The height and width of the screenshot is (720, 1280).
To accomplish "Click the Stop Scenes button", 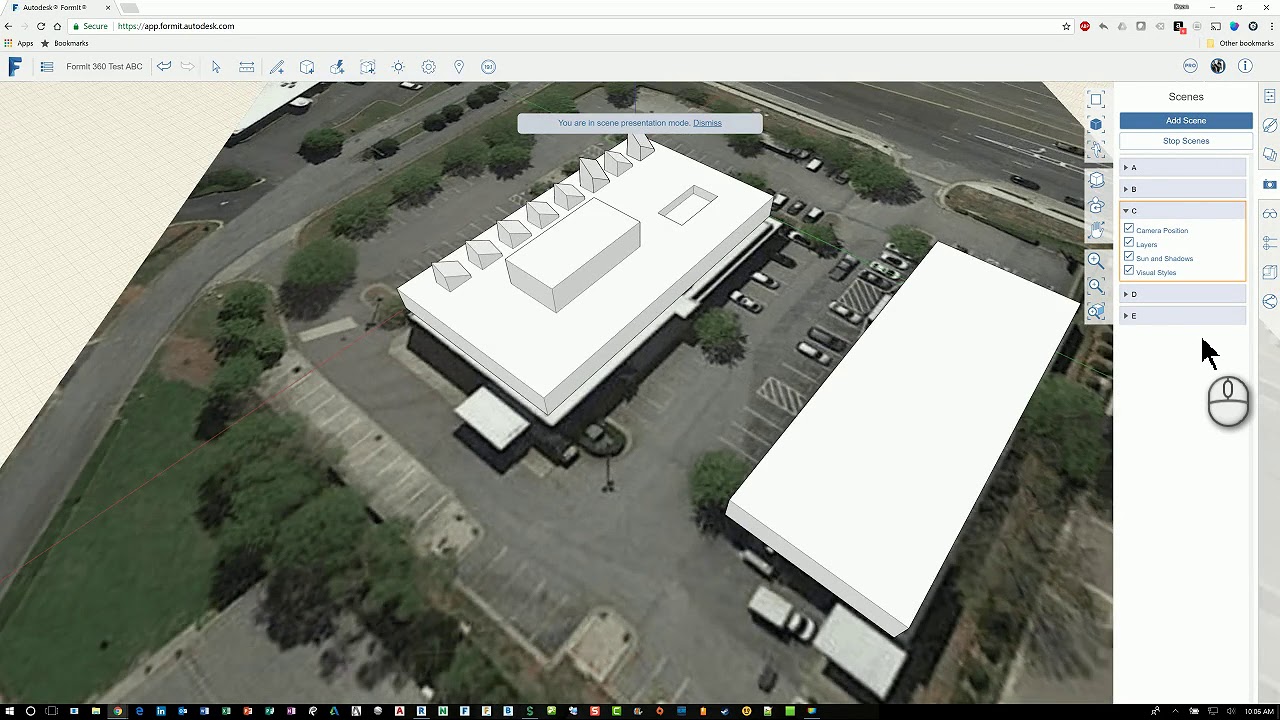I will point(1186,141).
